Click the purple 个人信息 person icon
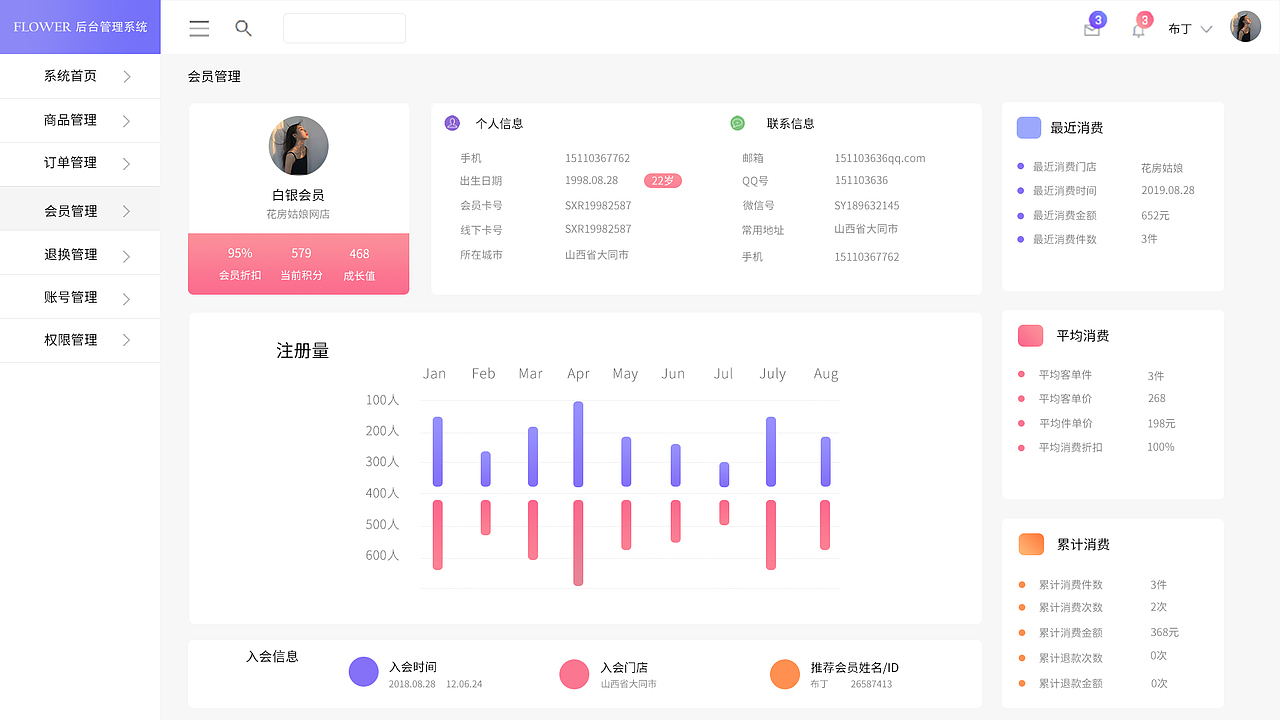 click(x=453, y=122)
